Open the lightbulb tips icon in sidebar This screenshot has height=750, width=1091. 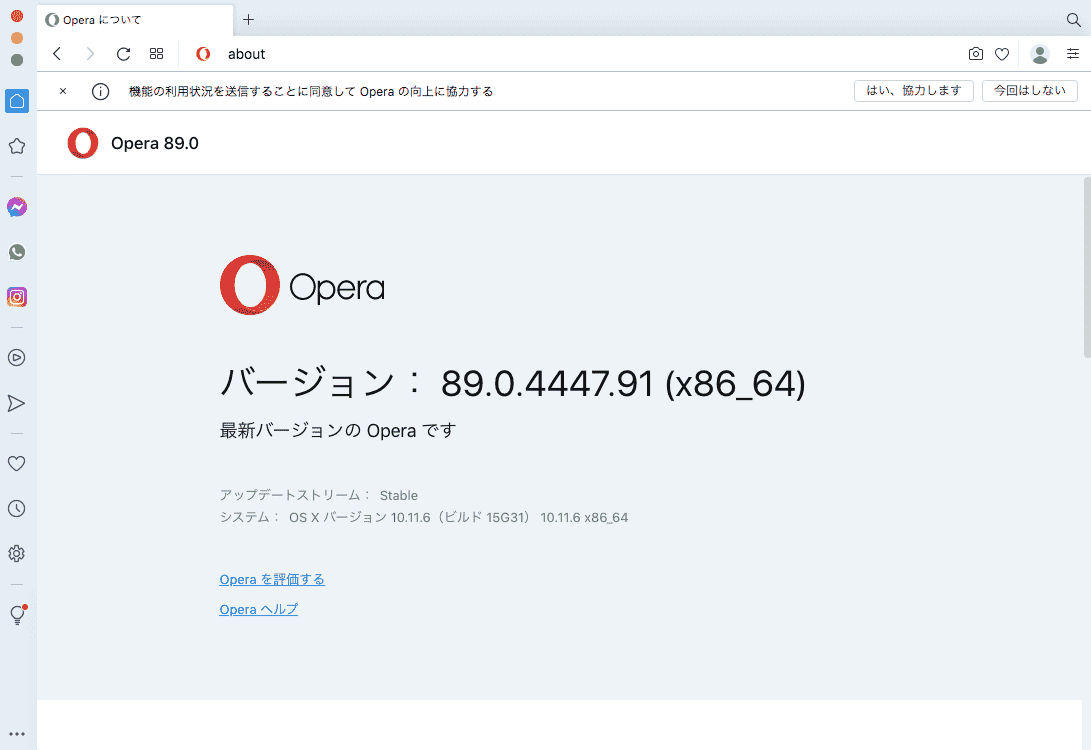coord(17,614)
